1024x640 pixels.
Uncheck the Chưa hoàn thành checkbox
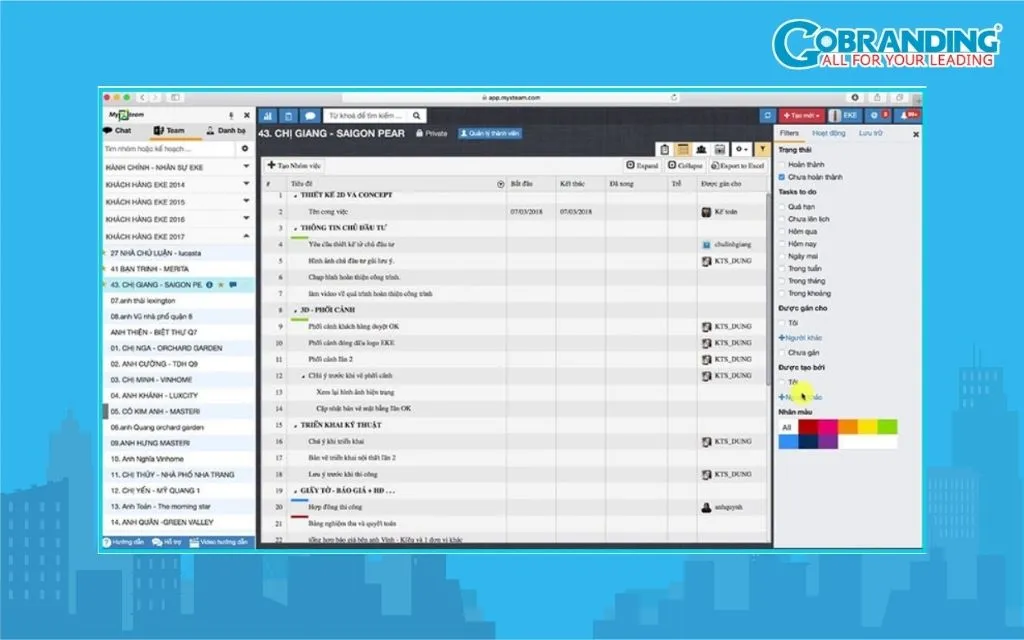point(782,177)
